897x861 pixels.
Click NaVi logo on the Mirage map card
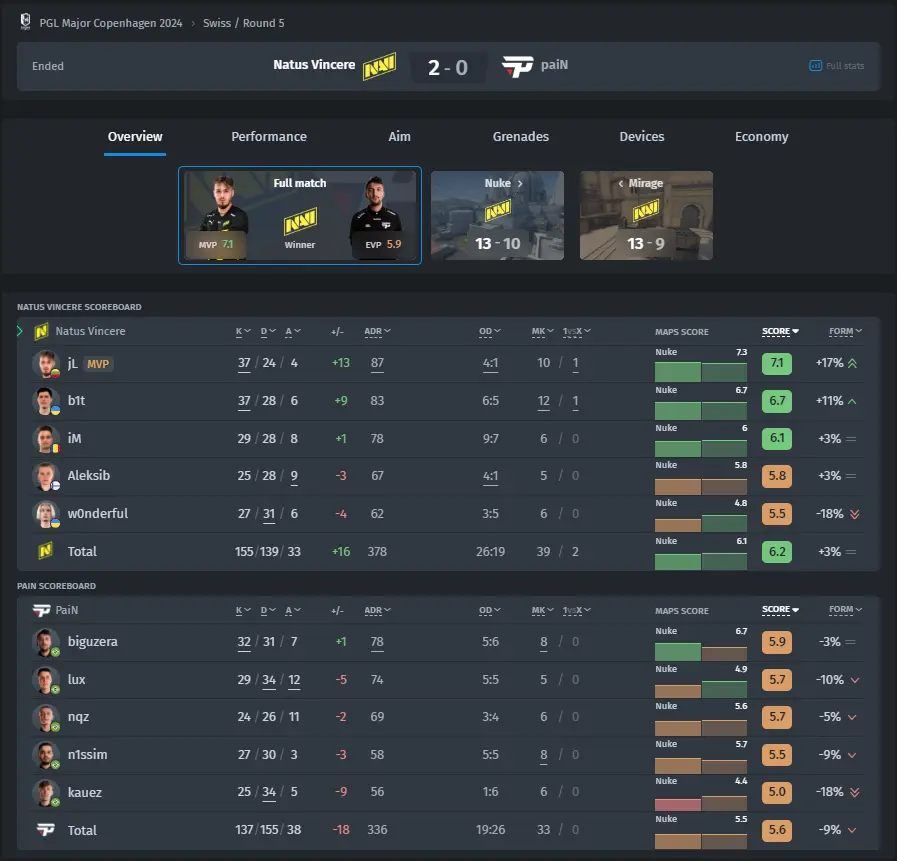(646, 209)
